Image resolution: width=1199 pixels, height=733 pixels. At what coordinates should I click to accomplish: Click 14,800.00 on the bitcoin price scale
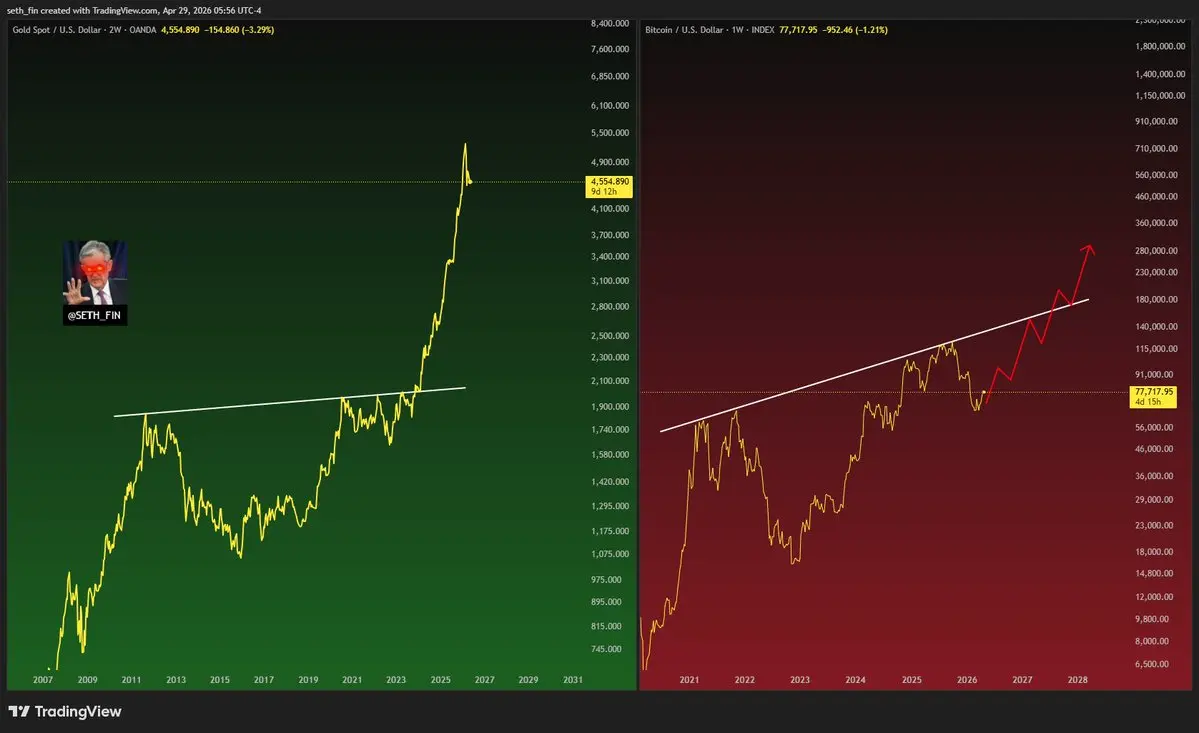tap(1154, 573)
